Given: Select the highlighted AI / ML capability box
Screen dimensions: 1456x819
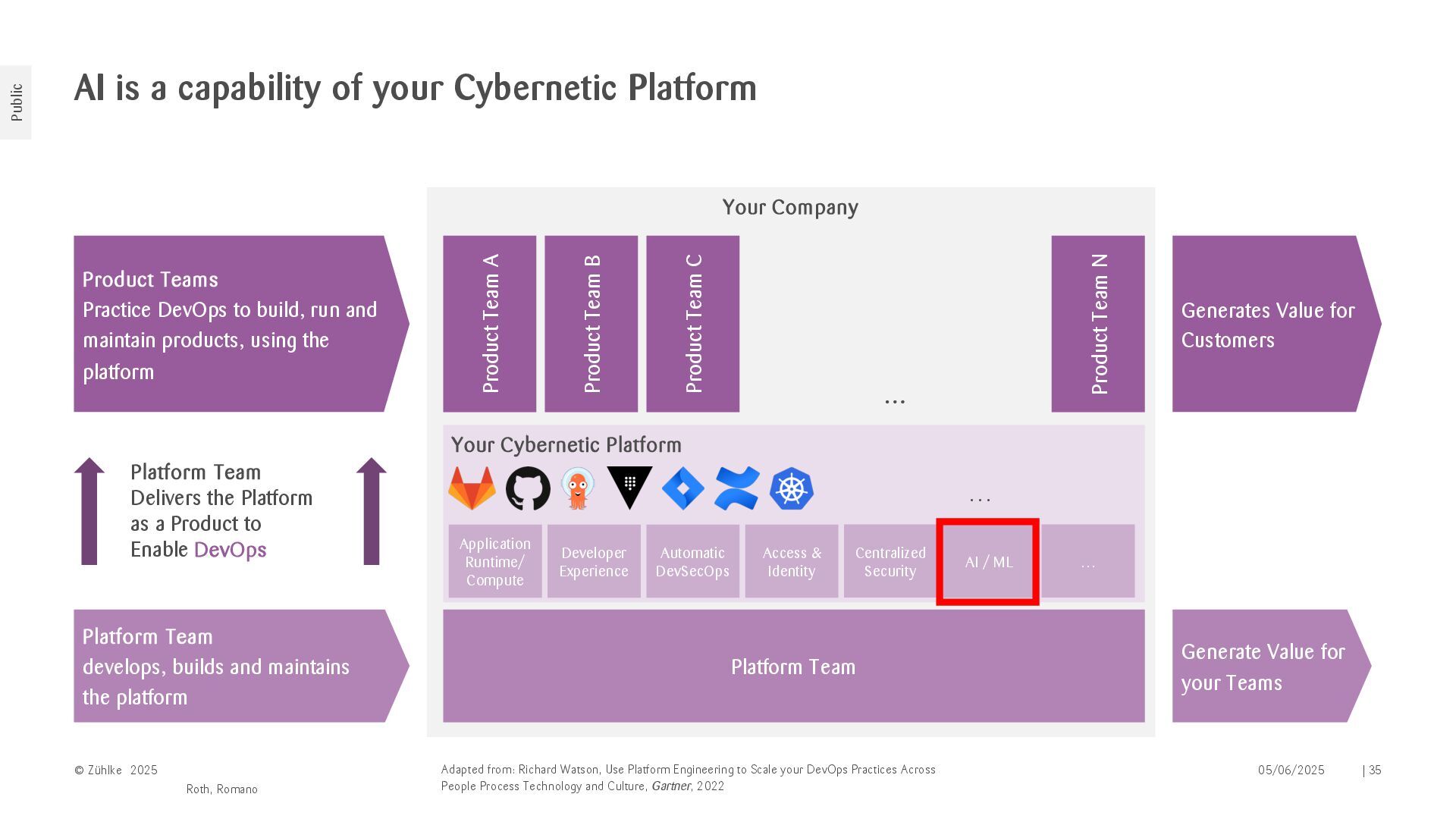Looking at the screenshot, I should point(988,562).
